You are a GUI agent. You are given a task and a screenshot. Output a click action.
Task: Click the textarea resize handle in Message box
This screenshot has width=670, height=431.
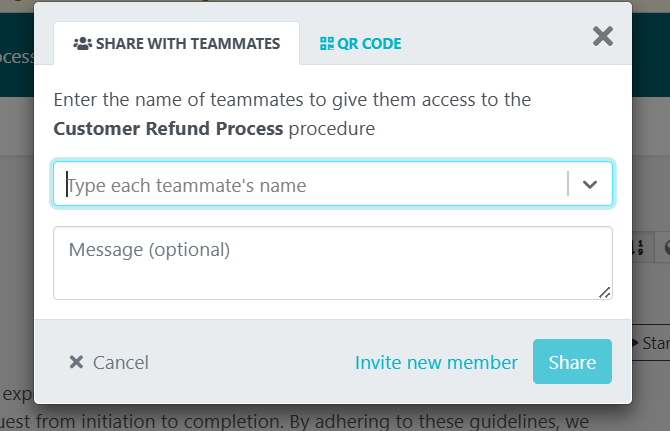[x=605, y=292]
